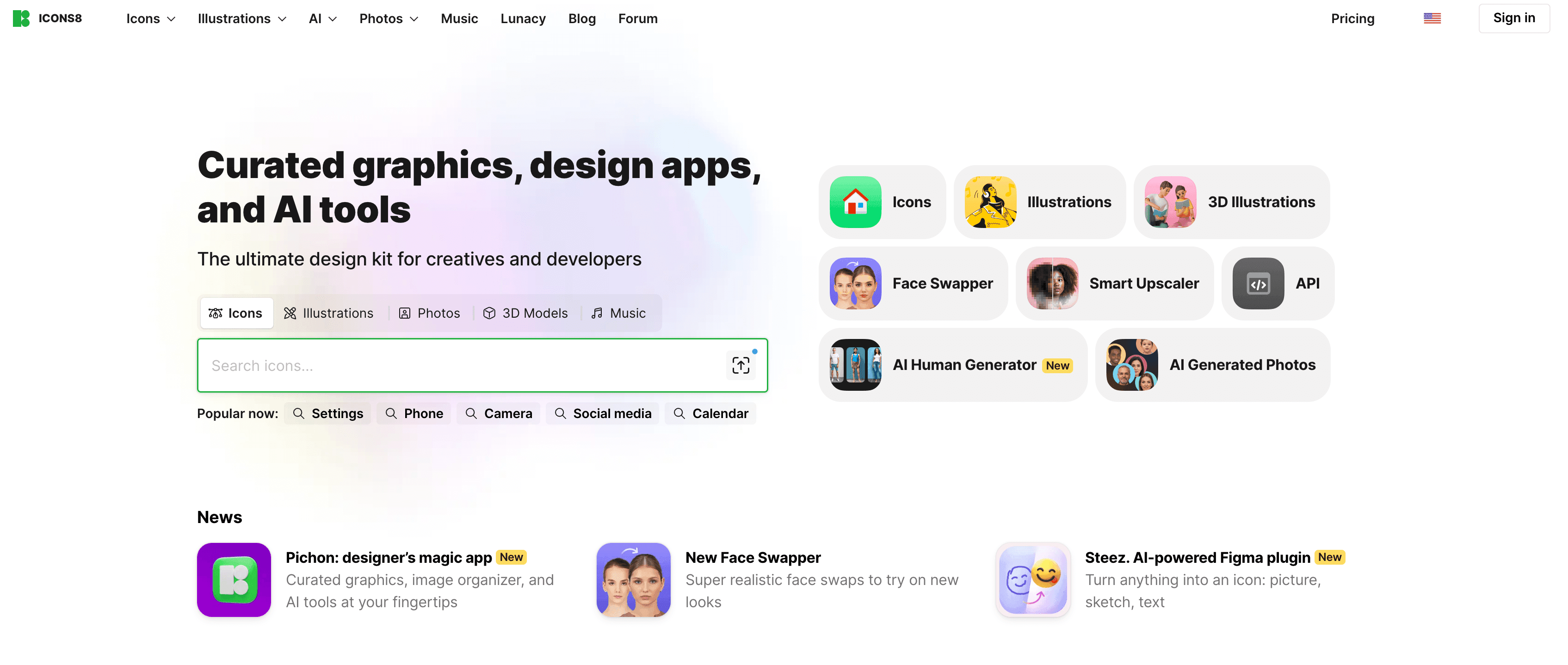This screenshot has height=665, width=1568.
Task: Focus the Search icons input field
Action: [463, 365]
